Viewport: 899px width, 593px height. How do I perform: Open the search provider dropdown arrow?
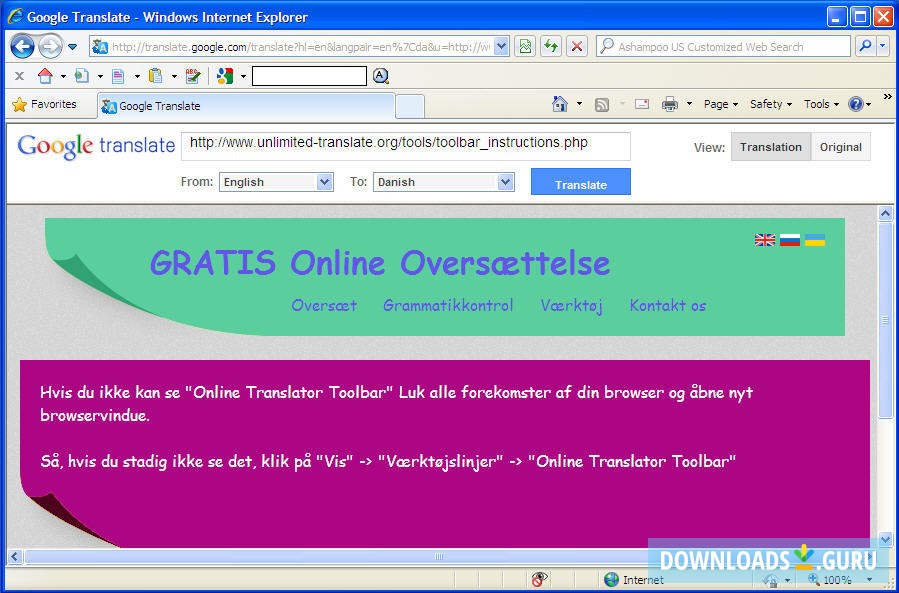click(884, 46)
